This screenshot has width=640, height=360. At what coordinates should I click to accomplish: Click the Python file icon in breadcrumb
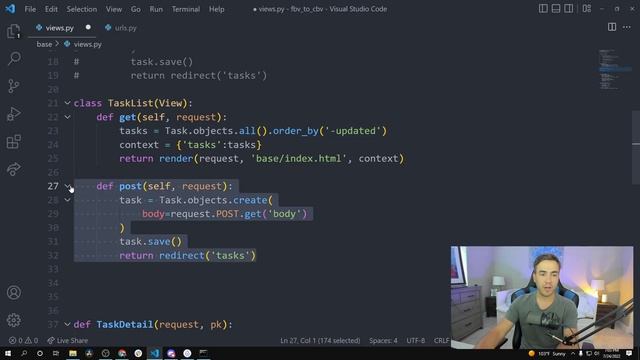(67, 44)
